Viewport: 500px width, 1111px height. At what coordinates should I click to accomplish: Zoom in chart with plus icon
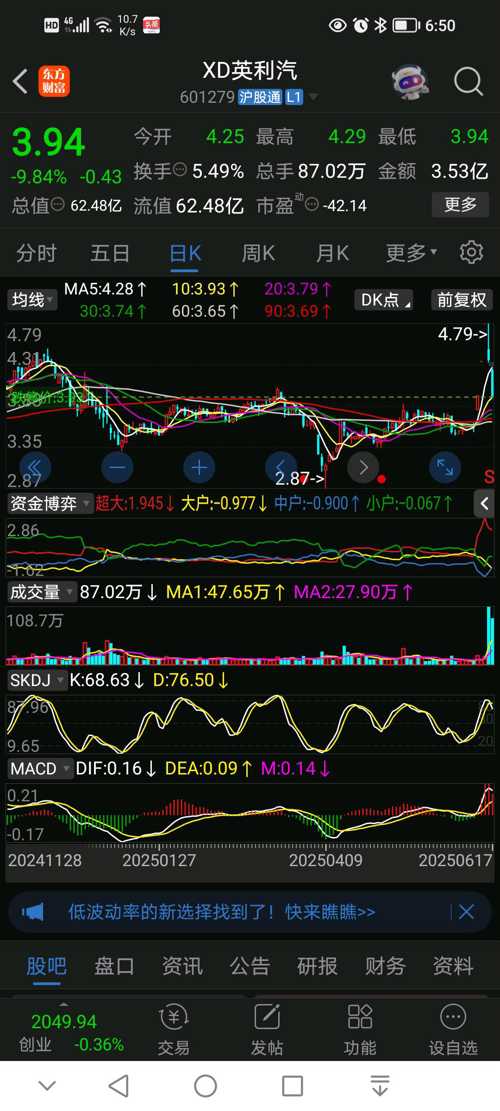(199, 468)
